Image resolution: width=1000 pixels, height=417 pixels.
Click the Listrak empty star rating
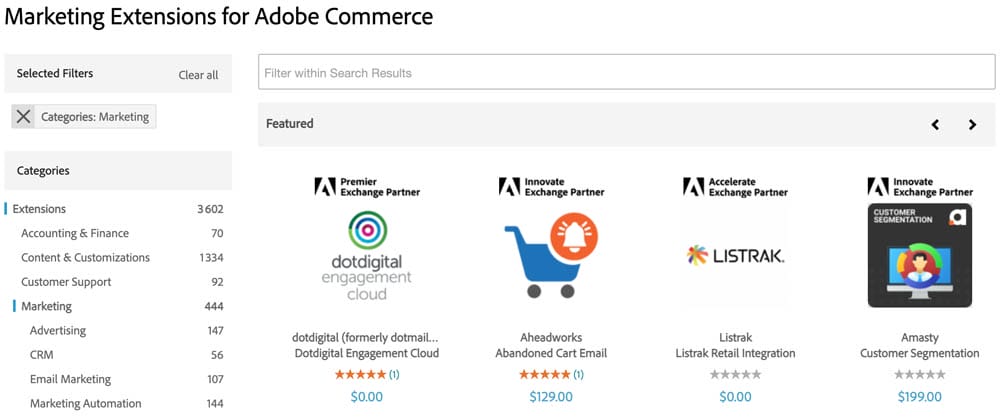coord(735,375)
